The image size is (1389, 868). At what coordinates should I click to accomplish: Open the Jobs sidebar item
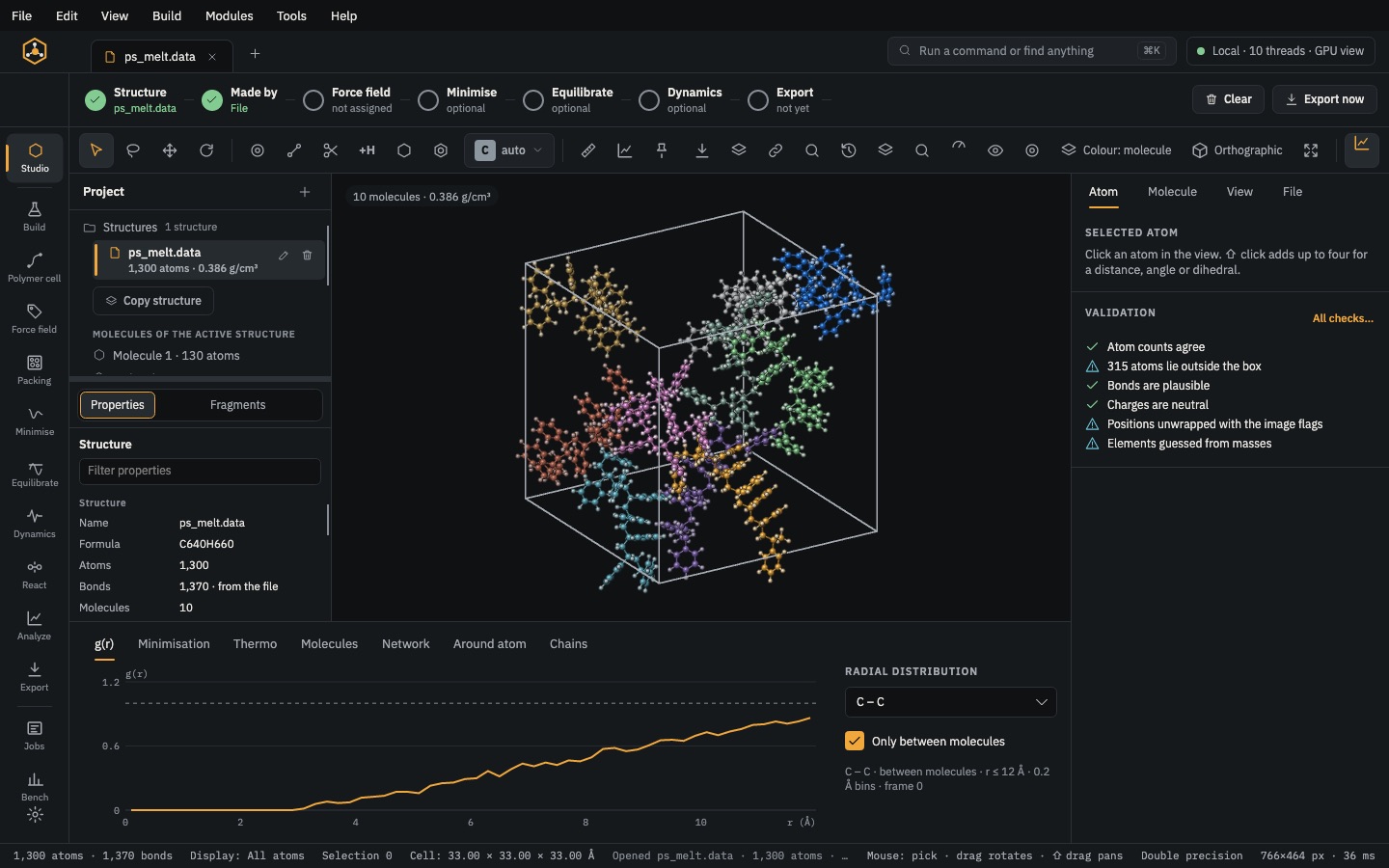pos(35,736)
